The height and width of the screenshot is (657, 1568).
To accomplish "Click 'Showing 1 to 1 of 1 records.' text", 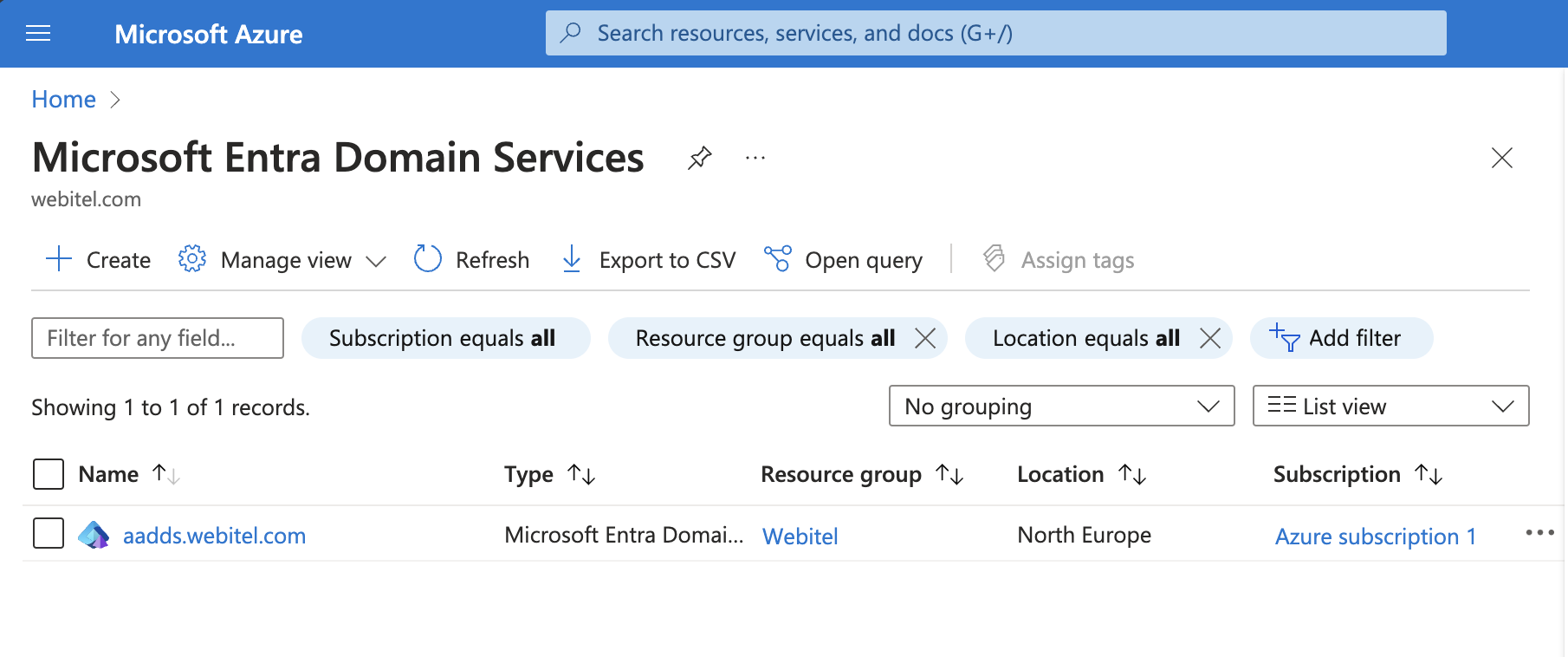I will [x=171, y=407].
